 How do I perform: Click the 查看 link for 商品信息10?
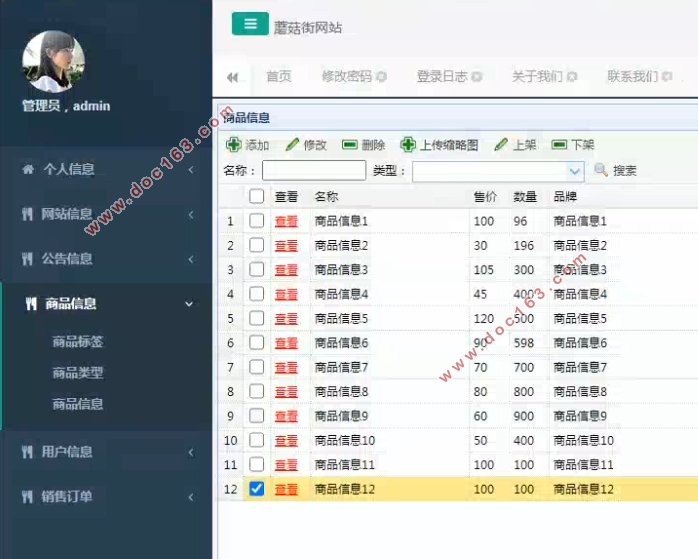pos(286,441)
